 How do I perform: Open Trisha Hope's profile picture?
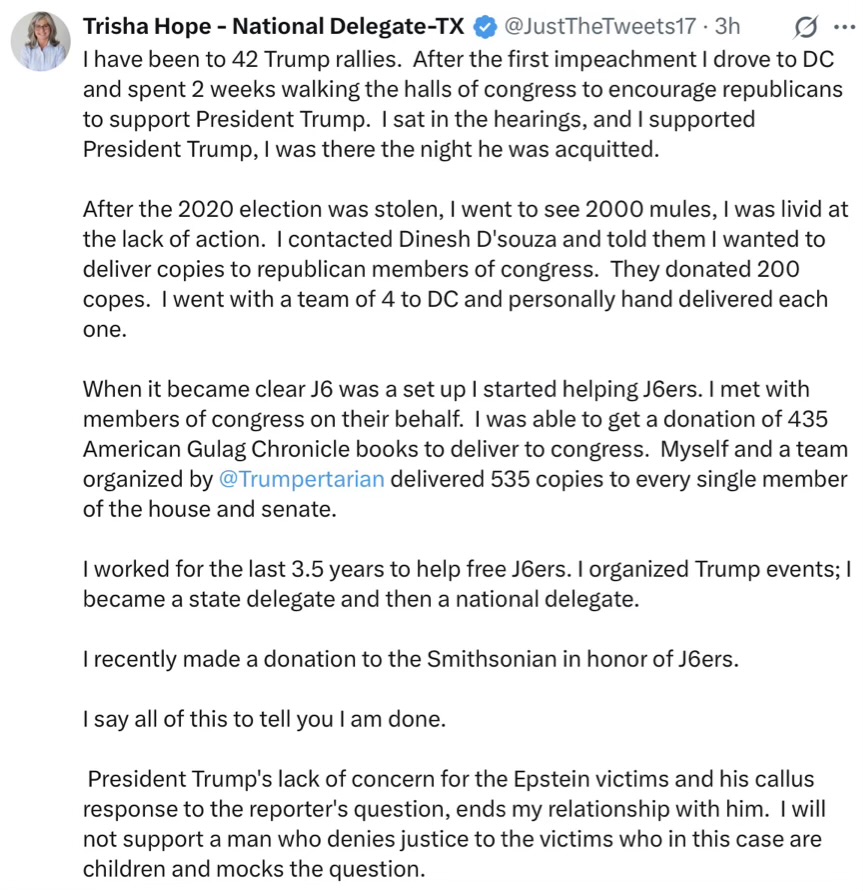40,41
